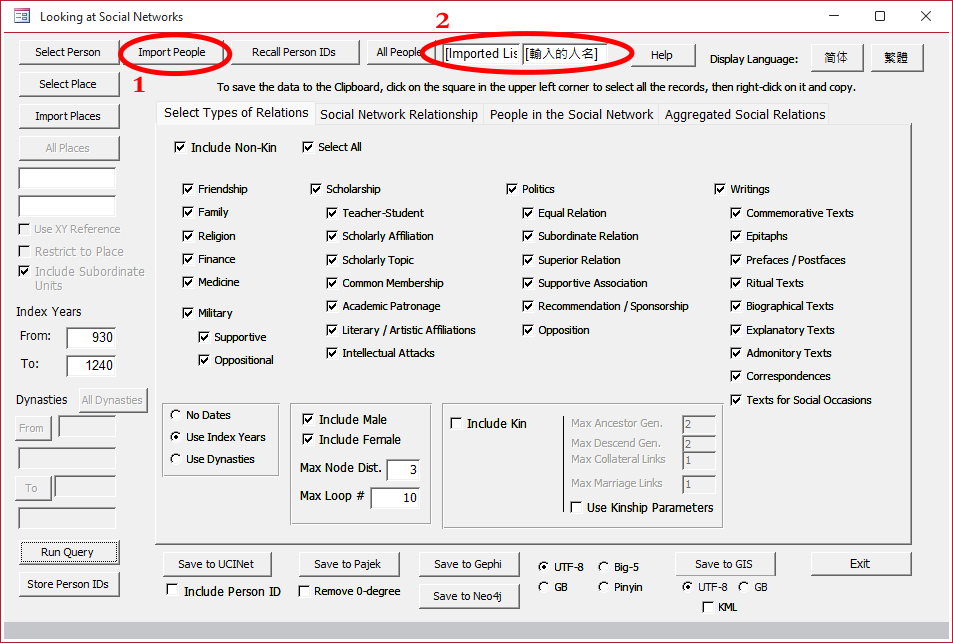Click the Max Node Dist. input box
Image resolution: width=953 pixels, height=643 pixels.
click(402, 469)
